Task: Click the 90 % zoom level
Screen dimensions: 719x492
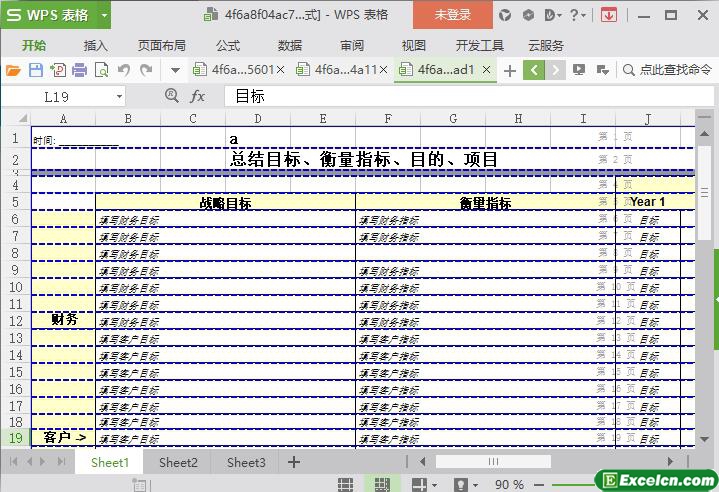Action: (x=509, y=485)
